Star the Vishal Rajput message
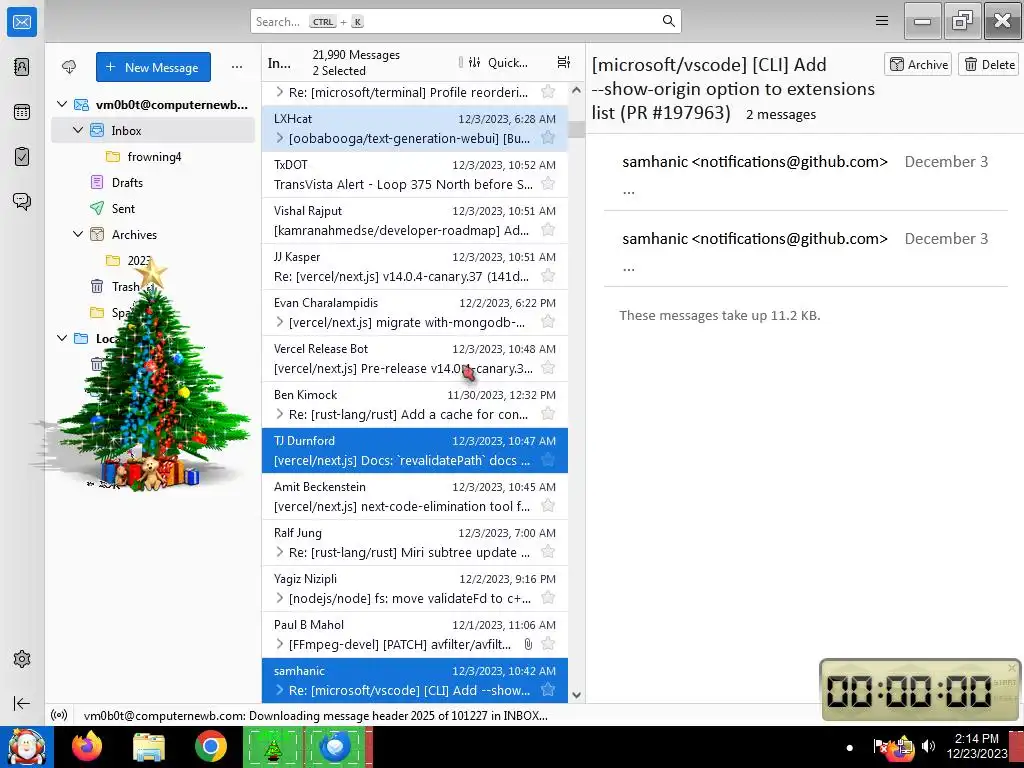Screen dimensions: 1024x768 tap(549, 230)
